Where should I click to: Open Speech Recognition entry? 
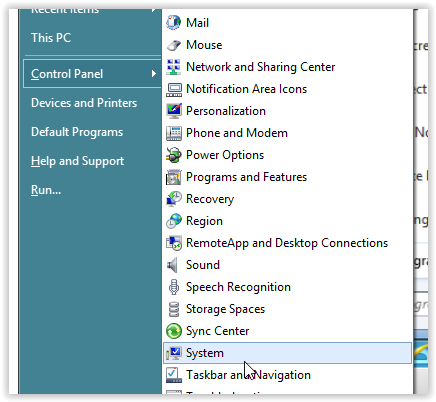[288, 287]
